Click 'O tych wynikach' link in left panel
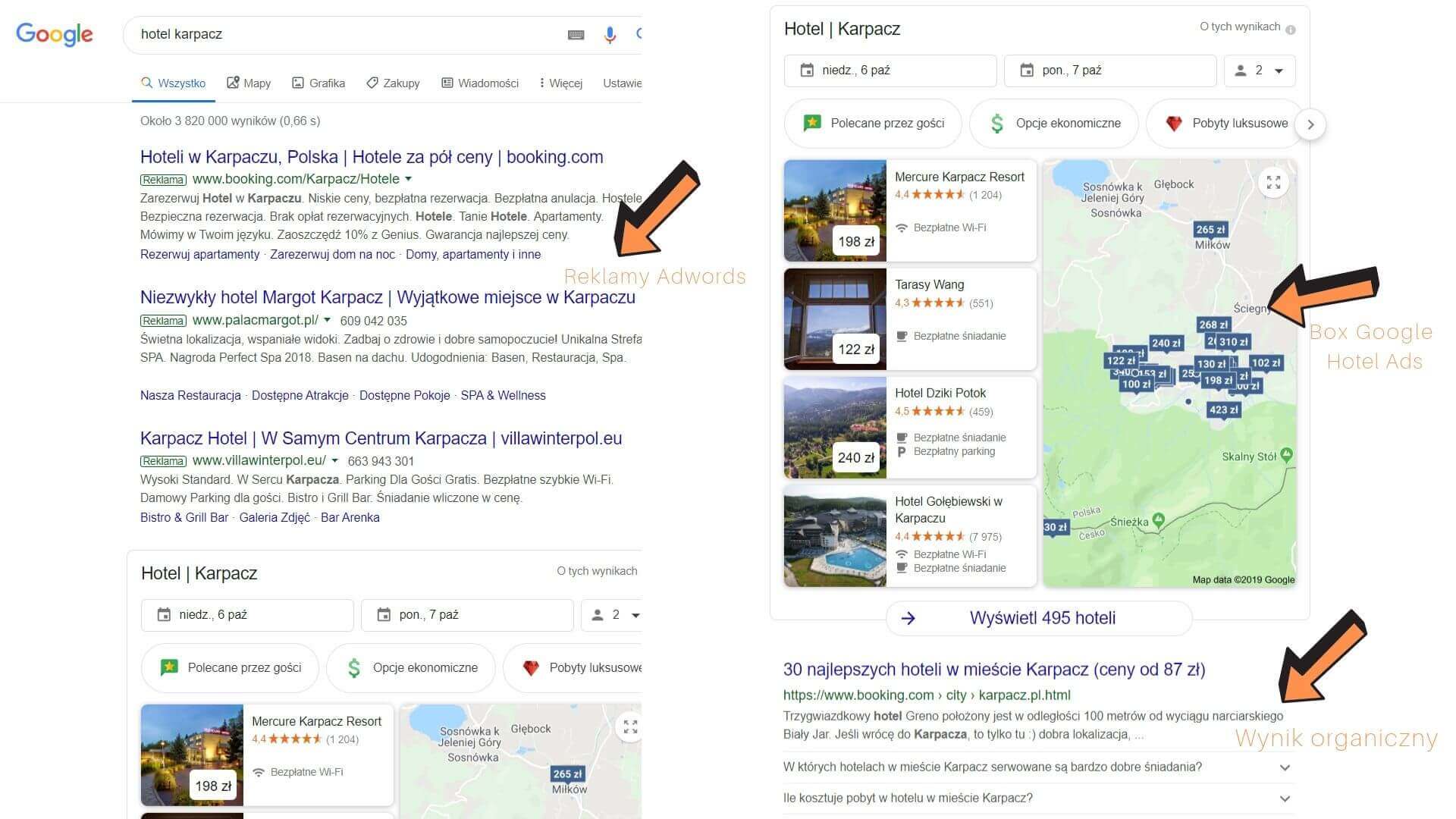Image resolution: width=1456 pixels, height=819 pixels. [597, 571]
